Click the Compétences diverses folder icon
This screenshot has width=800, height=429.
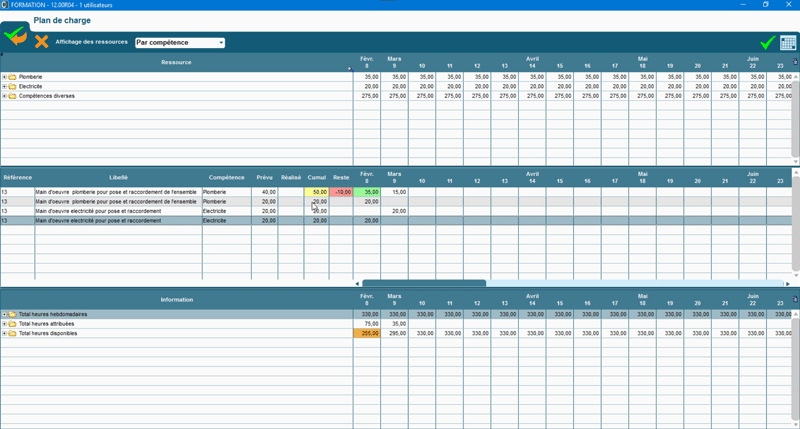pos(13,97)
